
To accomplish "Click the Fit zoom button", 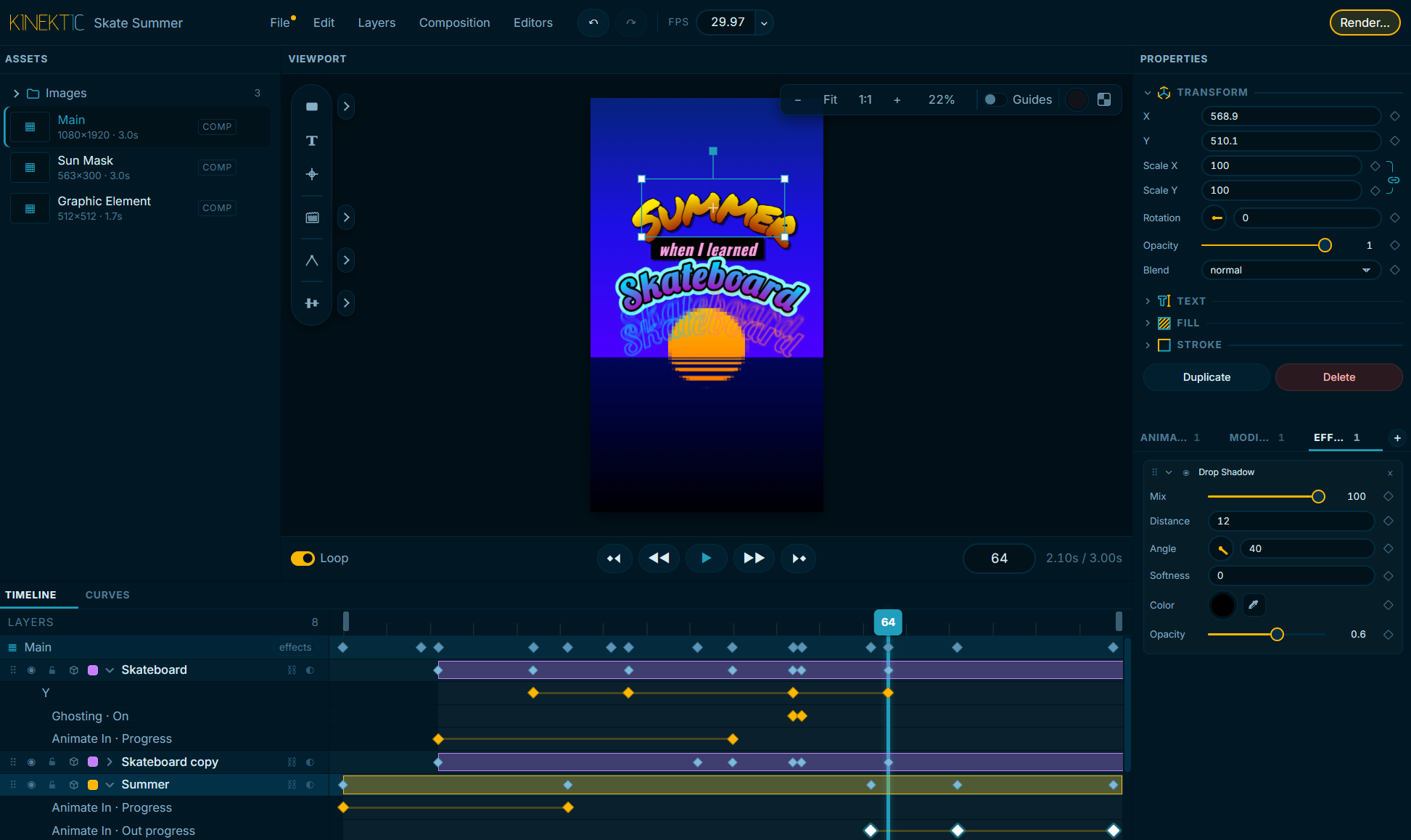I will (830, 99).
